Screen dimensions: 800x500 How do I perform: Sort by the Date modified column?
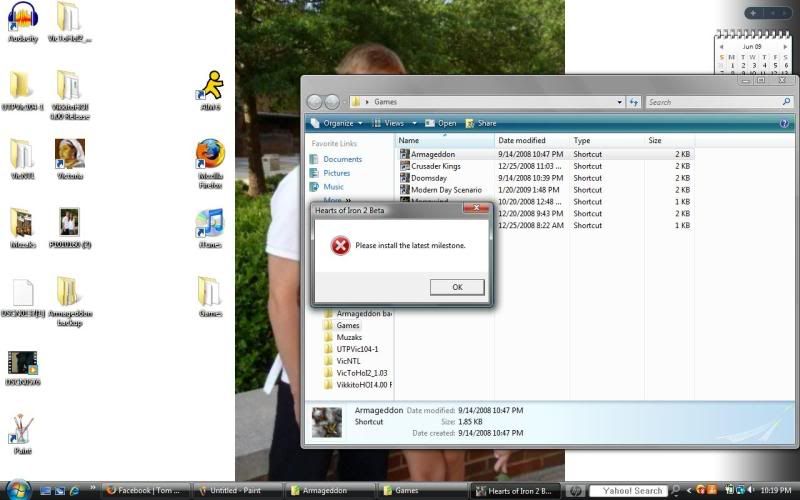(x=532, y=140)
